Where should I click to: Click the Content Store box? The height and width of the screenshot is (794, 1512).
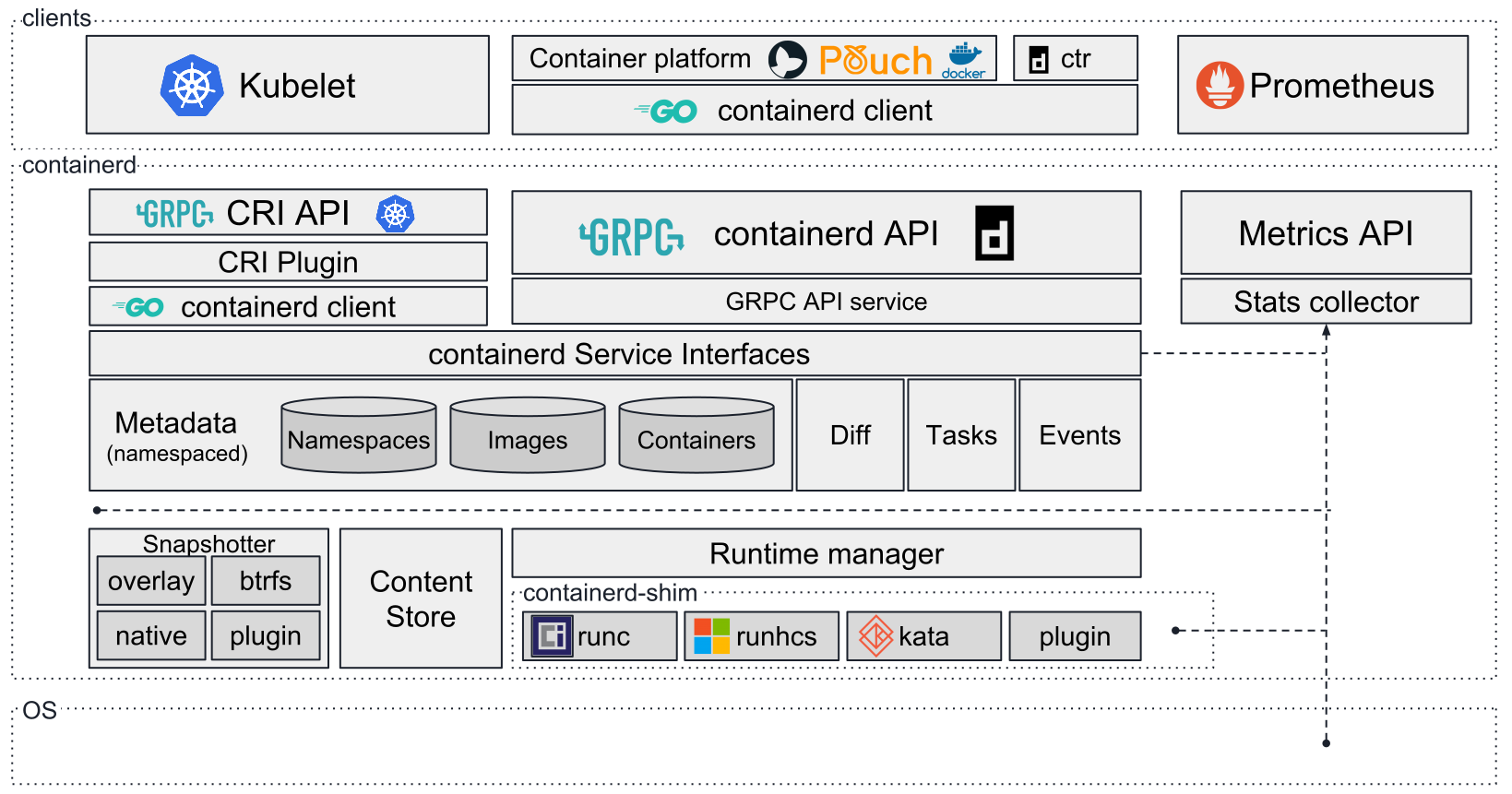pos(421,598)
